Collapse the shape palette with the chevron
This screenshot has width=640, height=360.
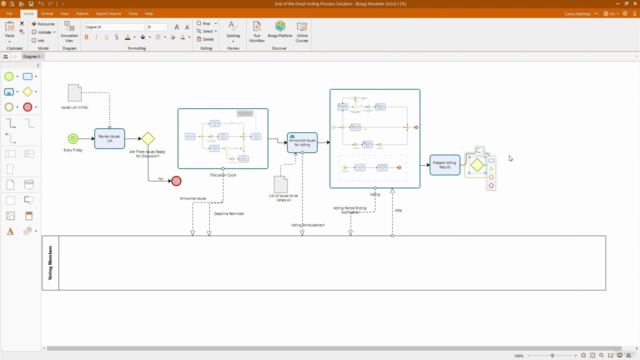pyautogui.click(x=38, y=65)
